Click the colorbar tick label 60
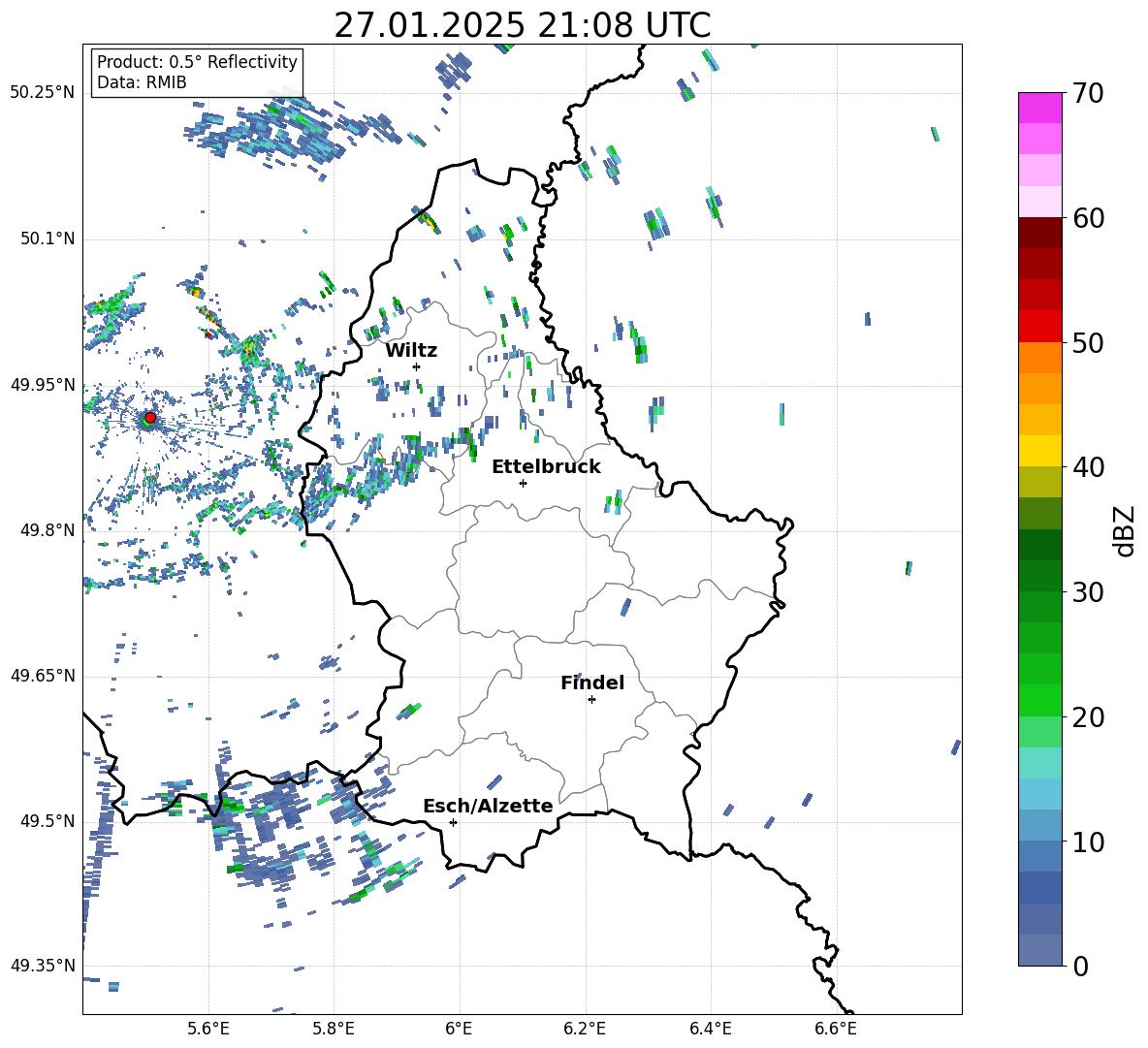Image resolution: width=1148 pixels, height=1048 pixels. (x=1087, y=218)
